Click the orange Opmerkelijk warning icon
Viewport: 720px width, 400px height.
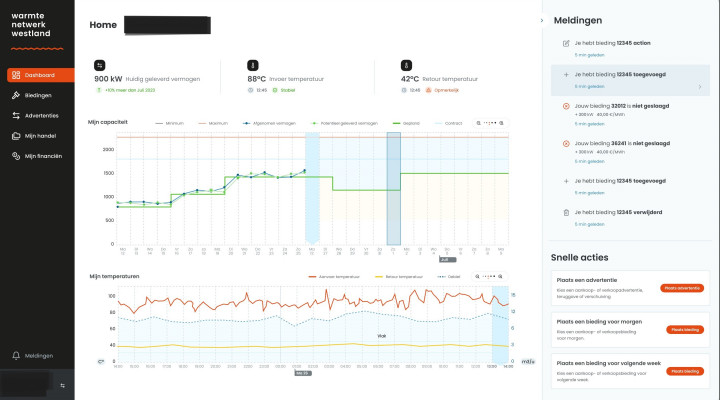pyautogui.click(x=428, y=90)
